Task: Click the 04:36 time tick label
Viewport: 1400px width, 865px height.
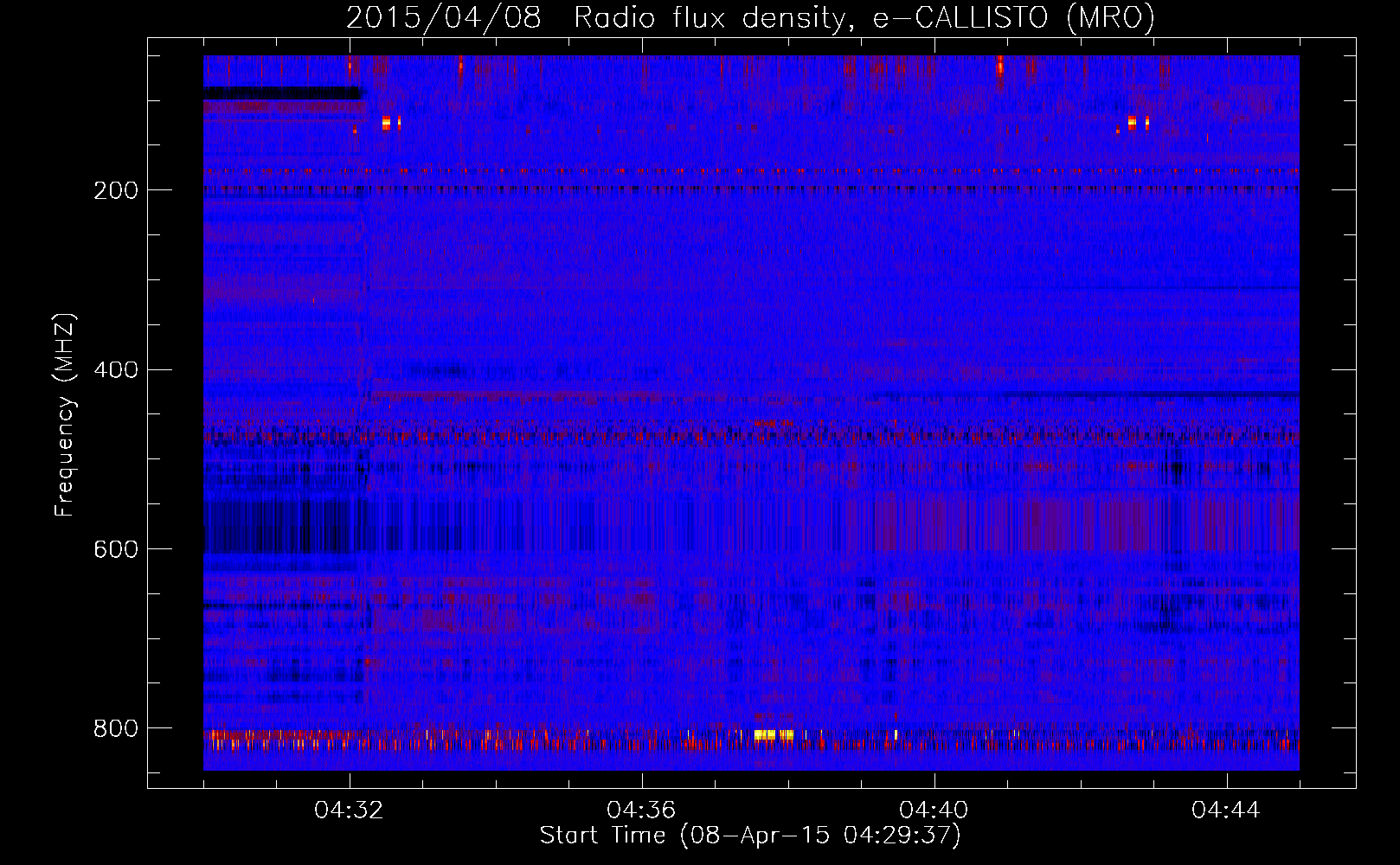Action: (x=641, y=811)
